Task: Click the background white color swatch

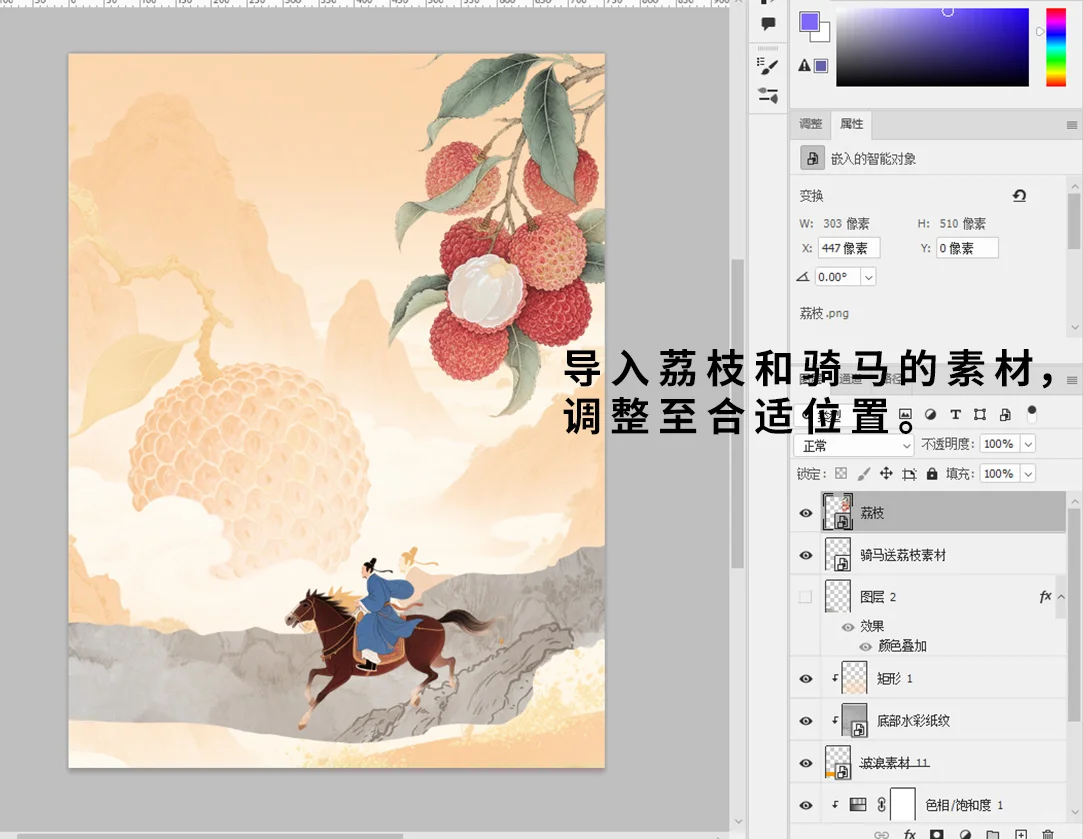Action: point(823,35)
